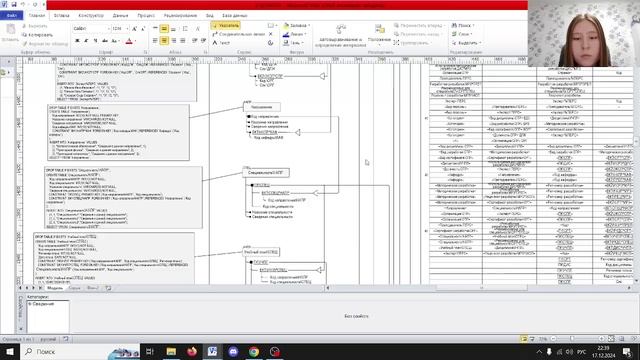Select the Текст tool
Viewport: 640px width, 360px height.
tap(221, 43)
